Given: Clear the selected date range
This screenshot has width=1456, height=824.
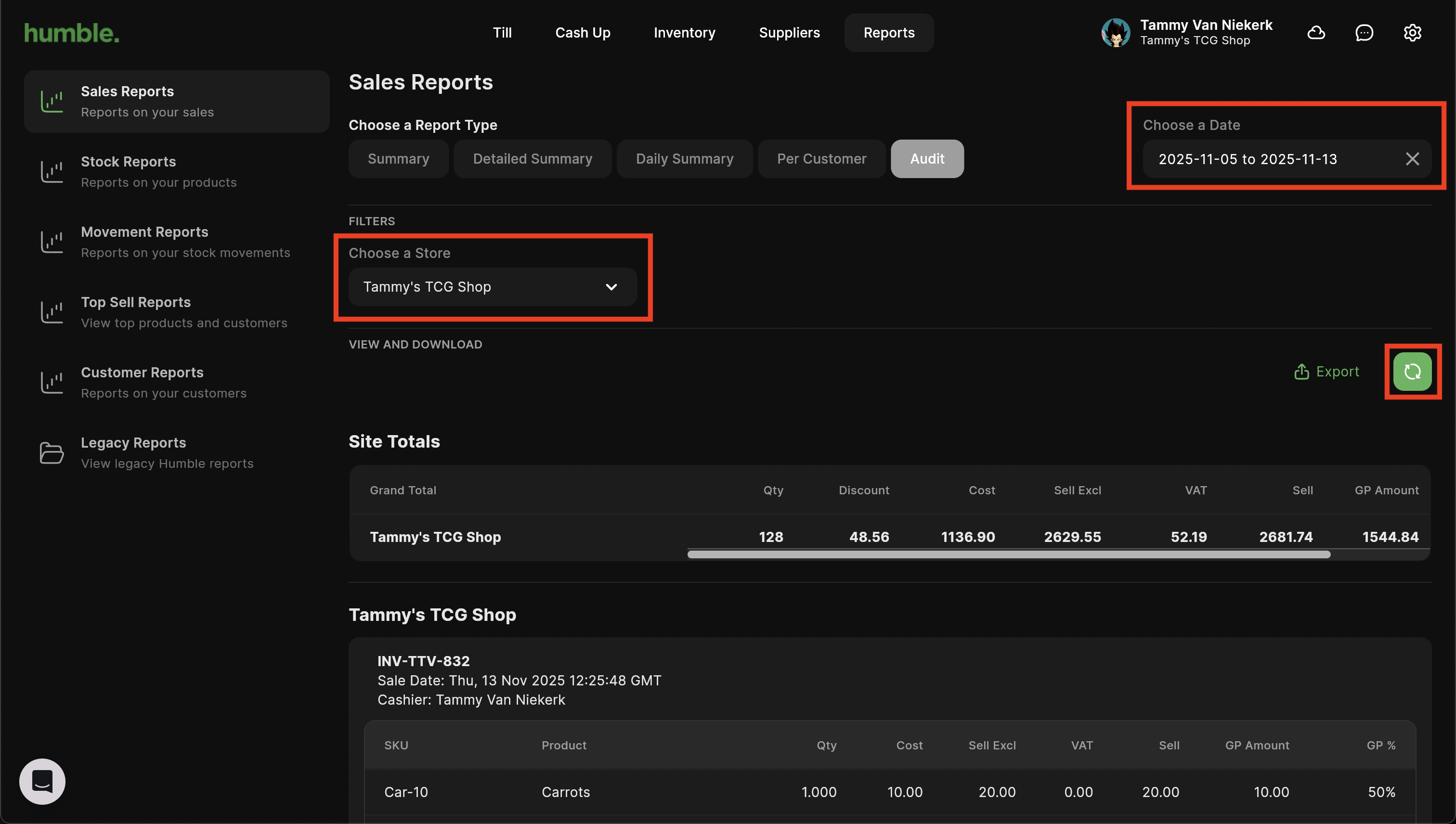Looking at the screenshot, I should [1412, 159].
